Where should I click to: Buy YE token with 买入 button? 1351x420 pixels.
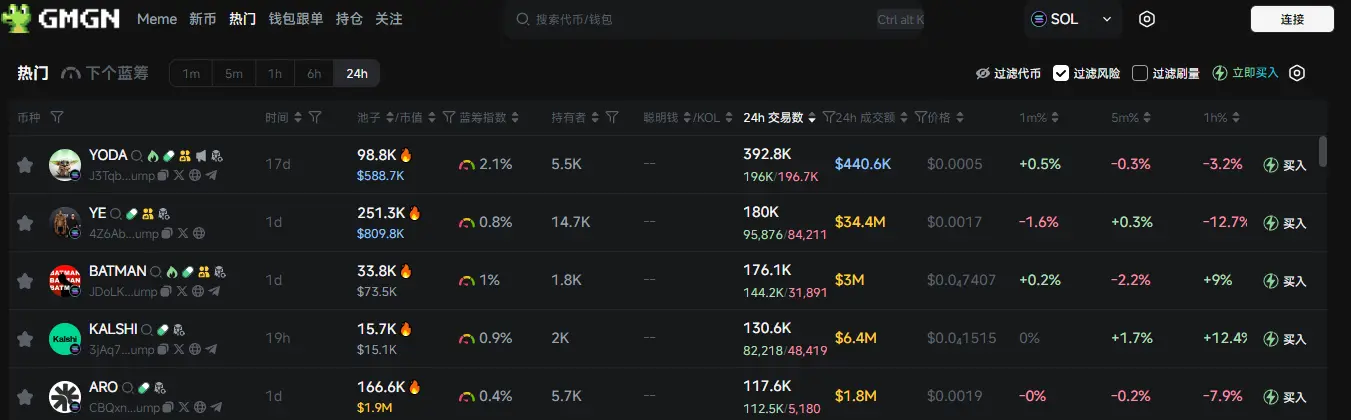[1285, 223]
